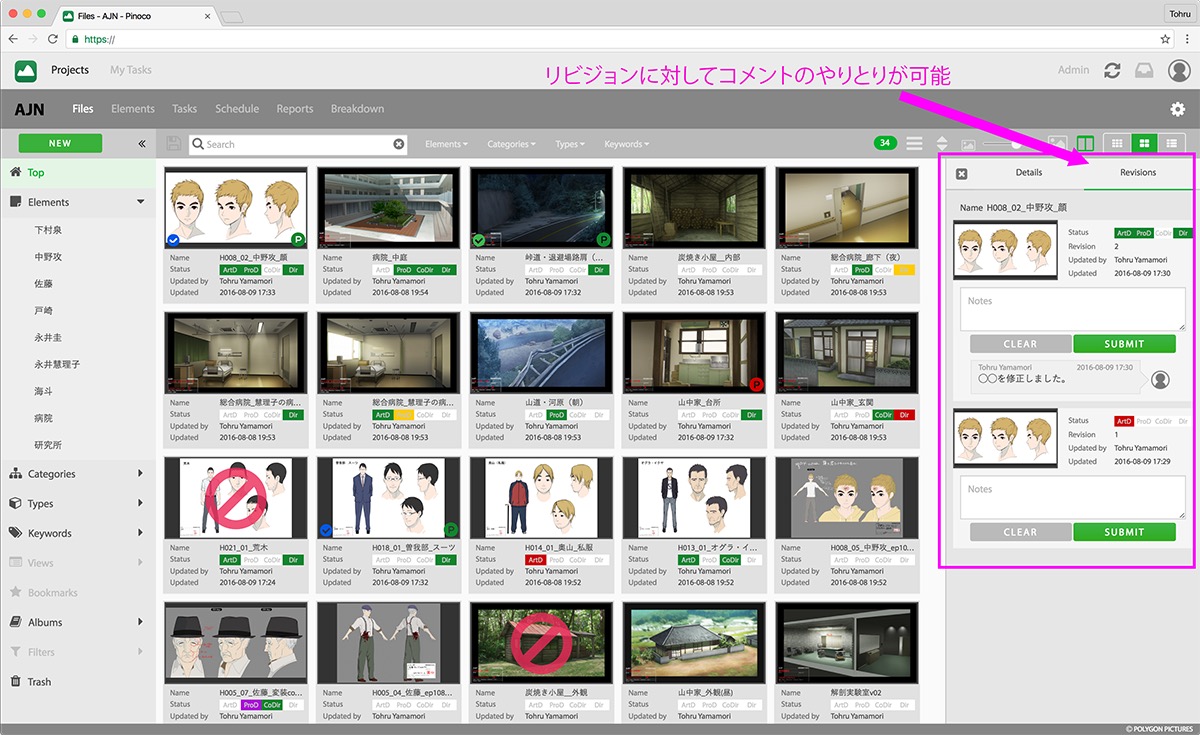1200x735 pixels.
Task: Toggle the split side panel view
Action: [1085, 144]
